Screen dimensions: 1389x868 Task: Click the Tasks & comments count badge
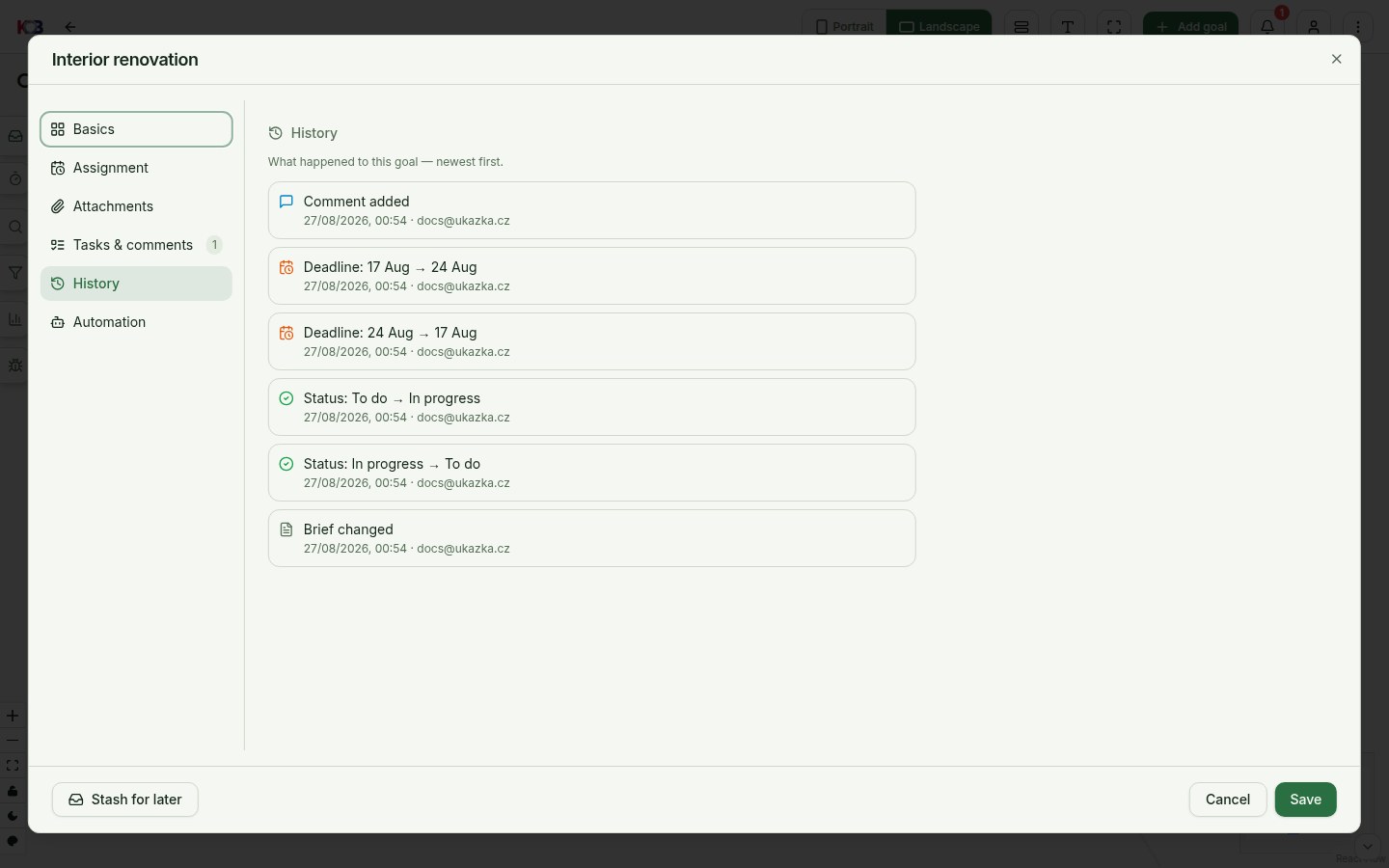214,245
